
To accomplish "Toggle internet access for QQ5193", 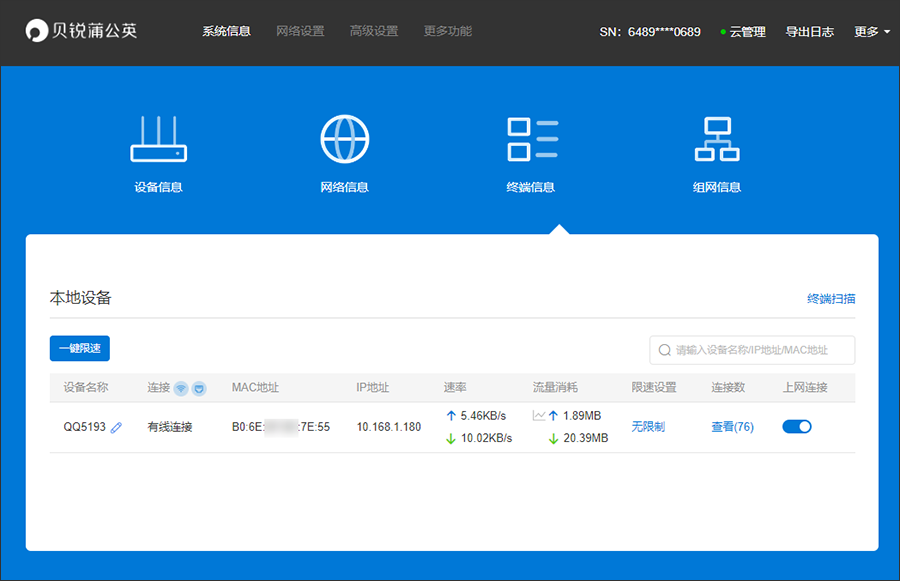I will (x=797, y=427).
